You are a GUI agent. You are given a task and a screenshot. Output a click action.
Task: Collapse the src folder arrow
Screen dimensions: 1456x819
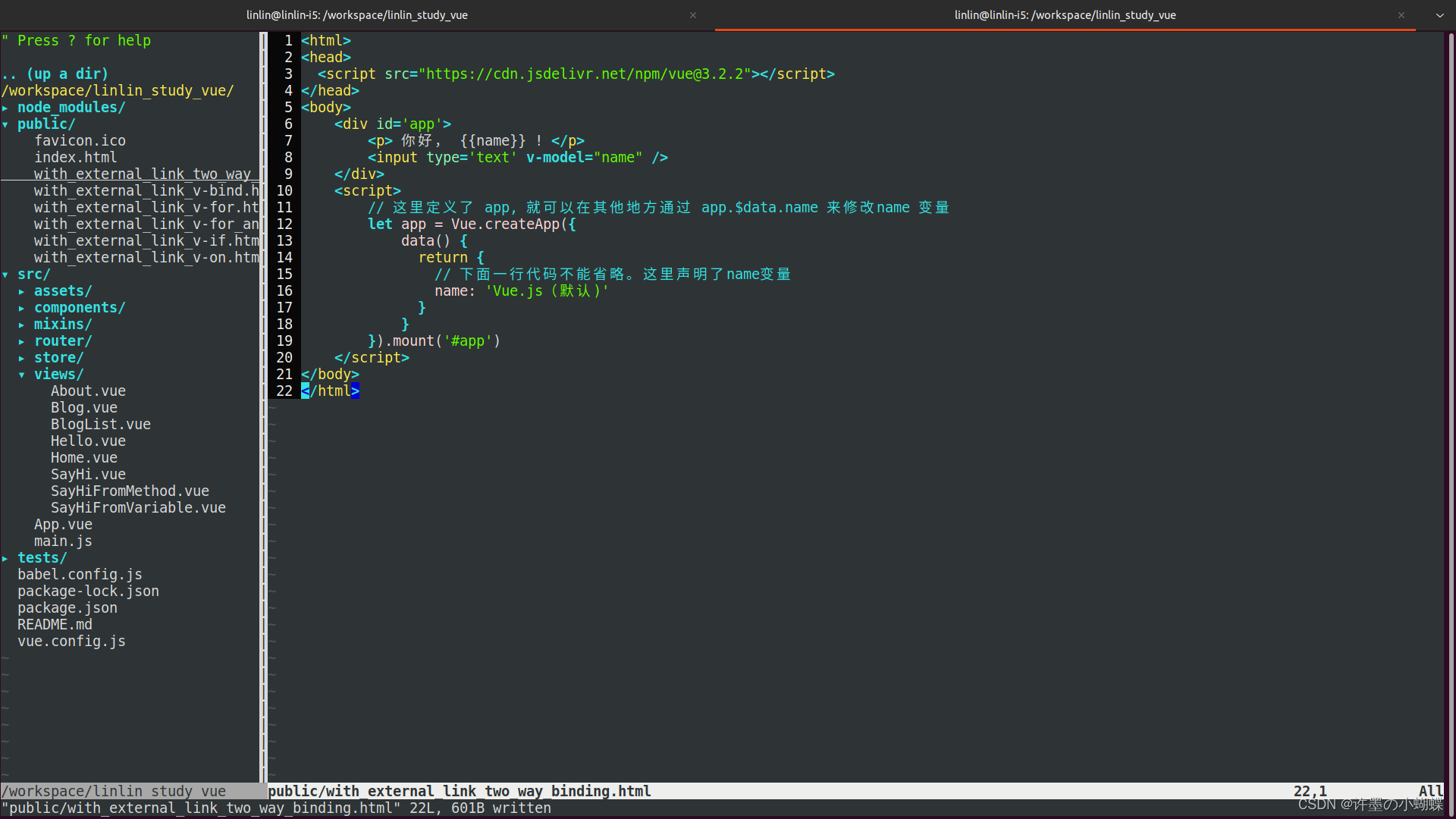click(5, 275)
